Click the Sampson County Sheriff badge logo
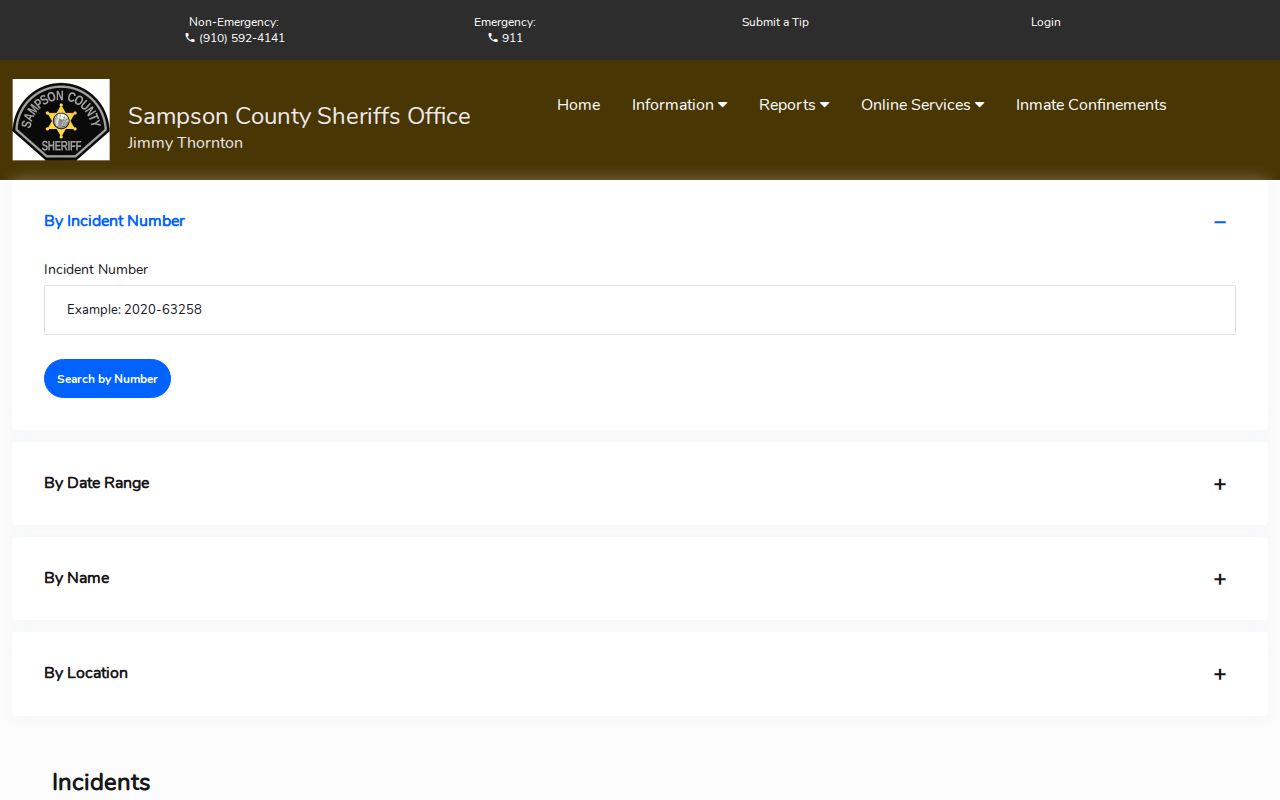 point(61,120)
